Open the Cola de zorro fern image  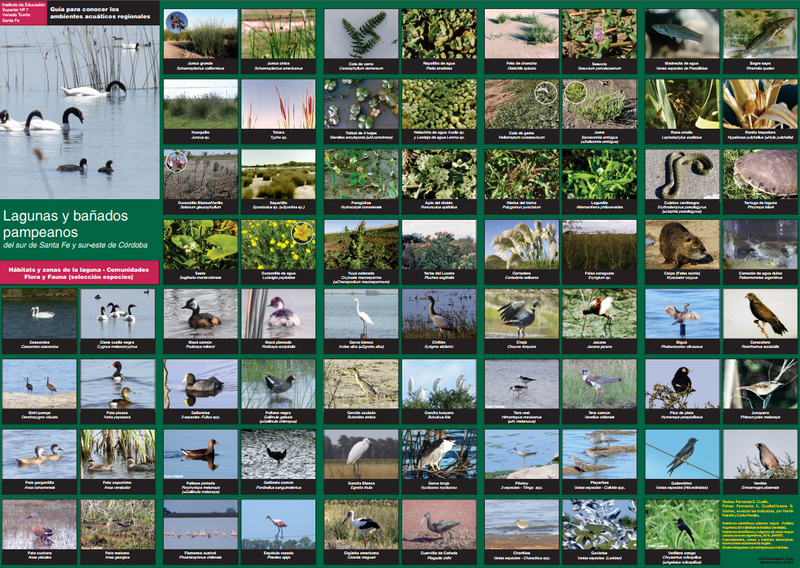coord(359,34)
